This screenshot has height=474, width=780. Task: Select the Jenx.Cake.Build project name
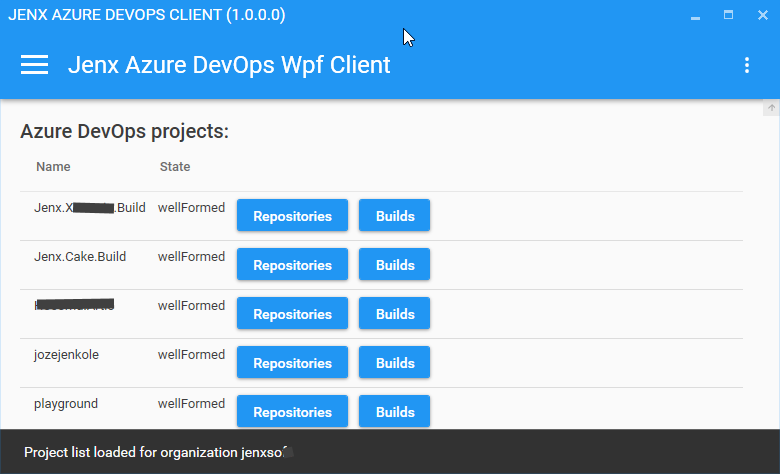point(80,257)
